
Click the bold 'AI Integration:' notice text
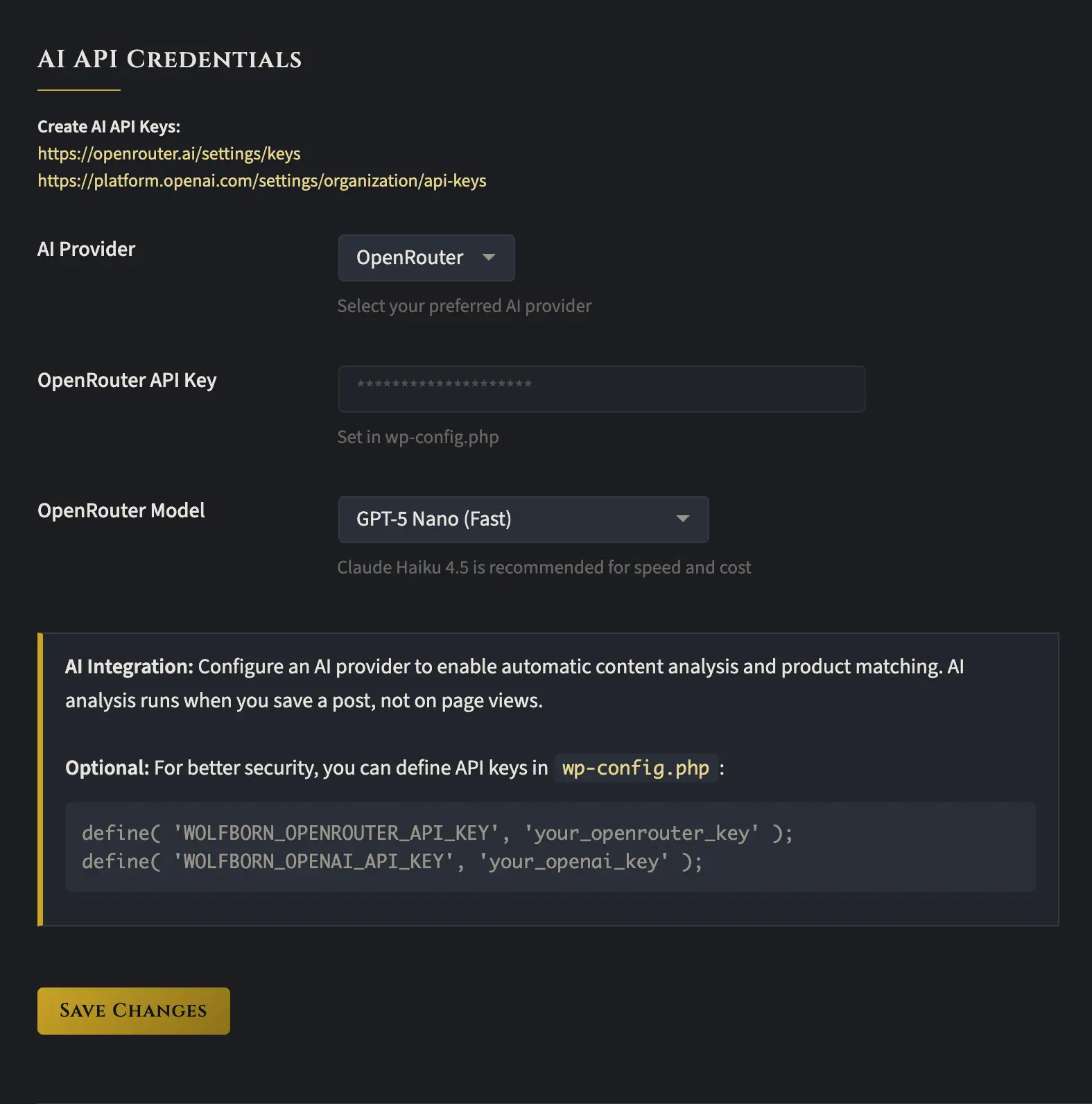129,666
